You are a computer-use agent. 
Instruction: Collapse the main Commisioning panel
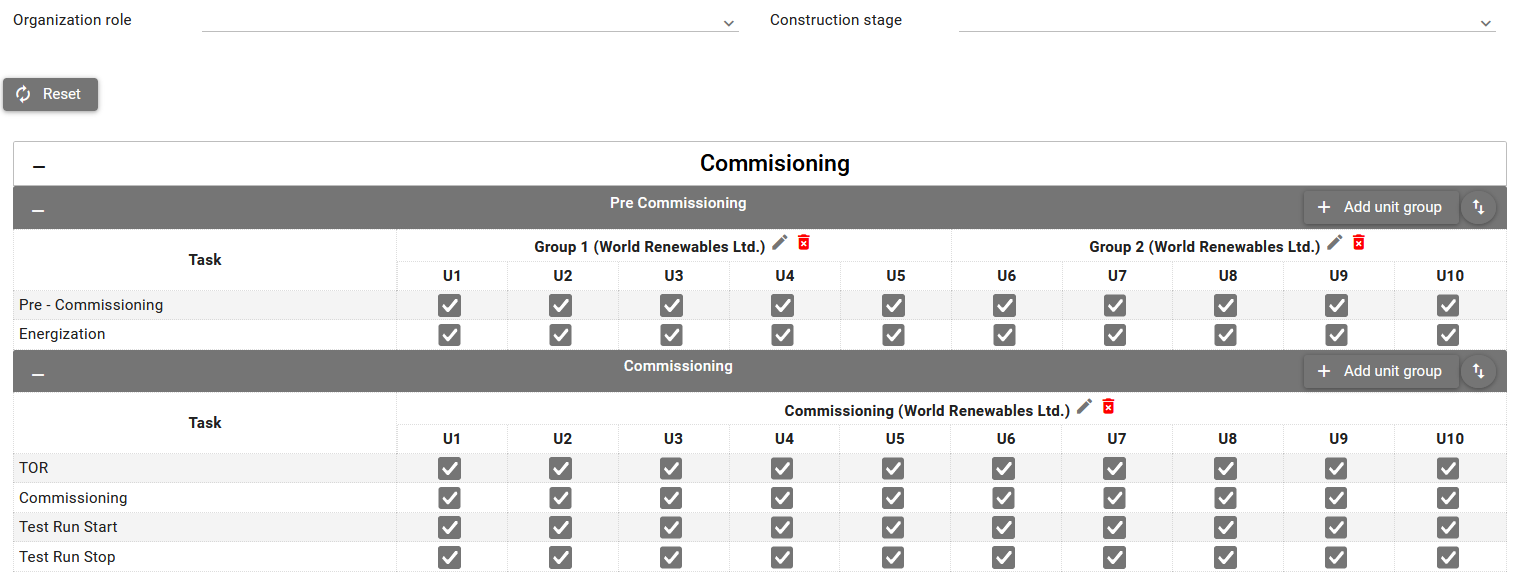[x=39, y=166]
